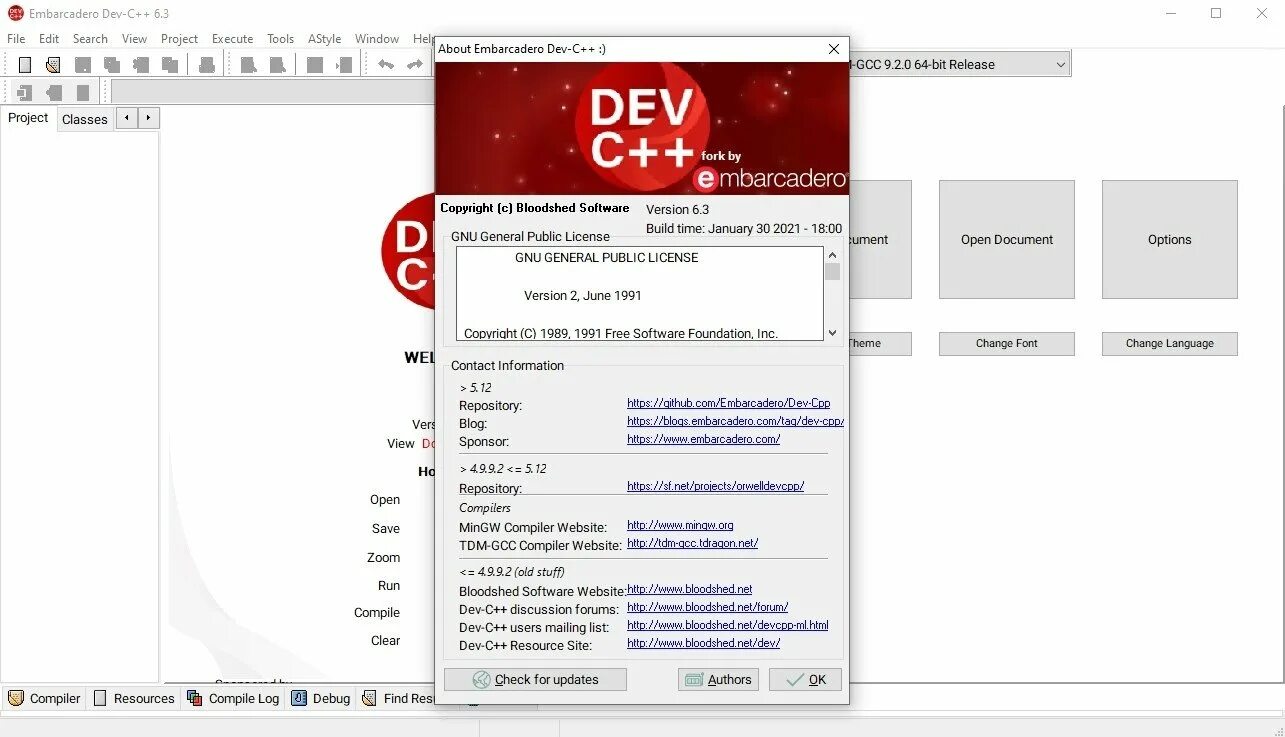Image resolution: width=1285 pixels, height=737 pixels.
Task: Open the Project menu
Action: click(x=180, y=39)
